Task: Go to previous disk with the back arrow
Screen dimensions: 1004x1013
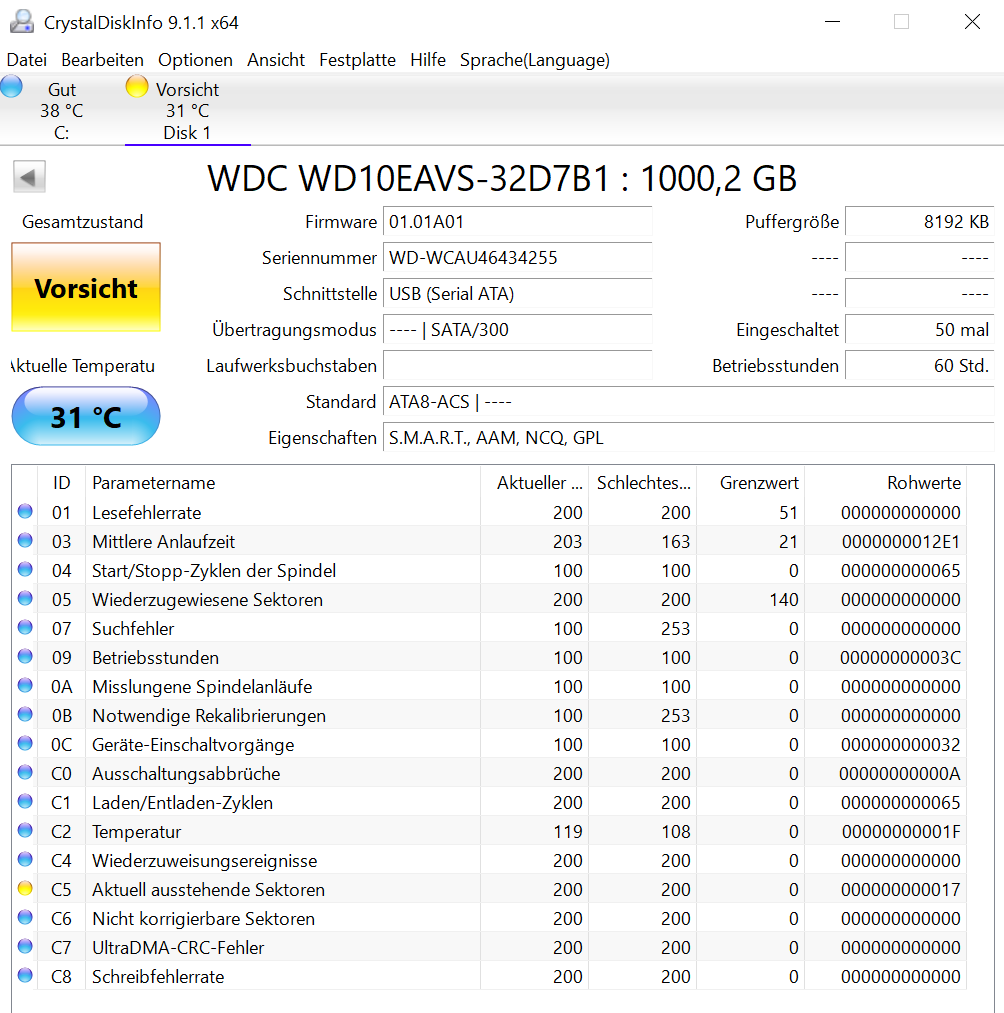Action: tap(29, 176)
